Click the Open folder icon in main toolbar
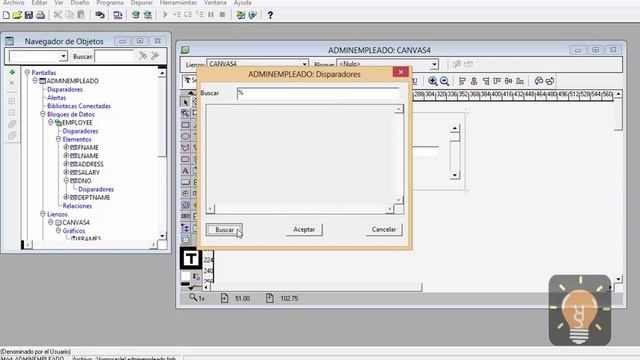The height and width of the screenshot is (360, 640). pyautogui.click(x=17, y=15)
